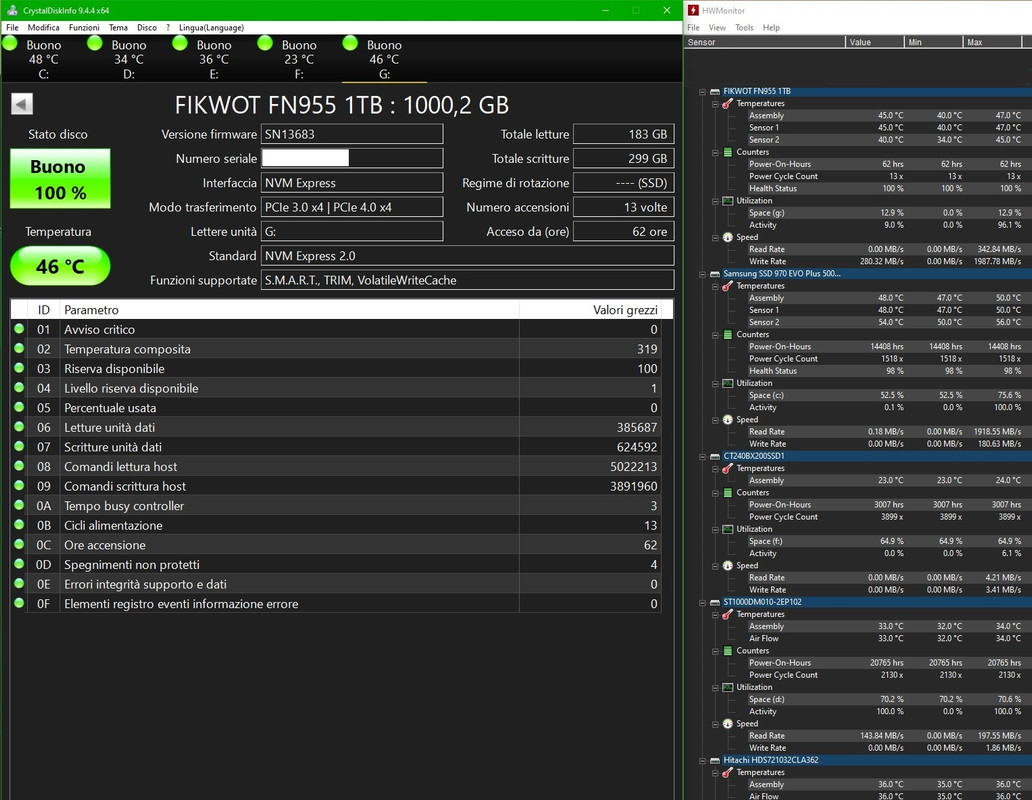This screenshot has height=800, width=1032.
Task: Select disk G: tab at 46 °C
Action: pos(384,59)
